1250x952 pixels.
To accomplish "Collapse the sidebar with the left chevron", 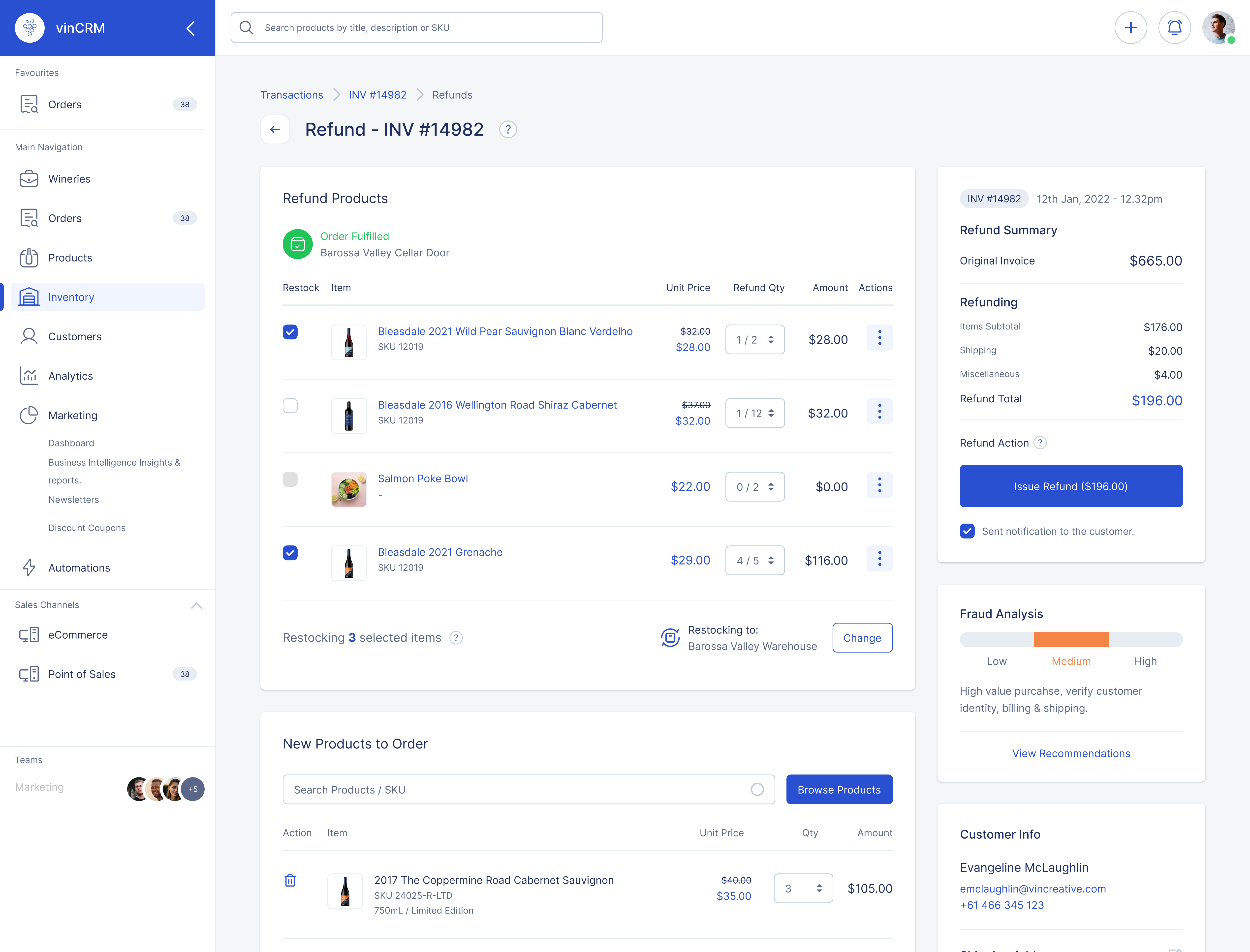I will tap(191, 28).
